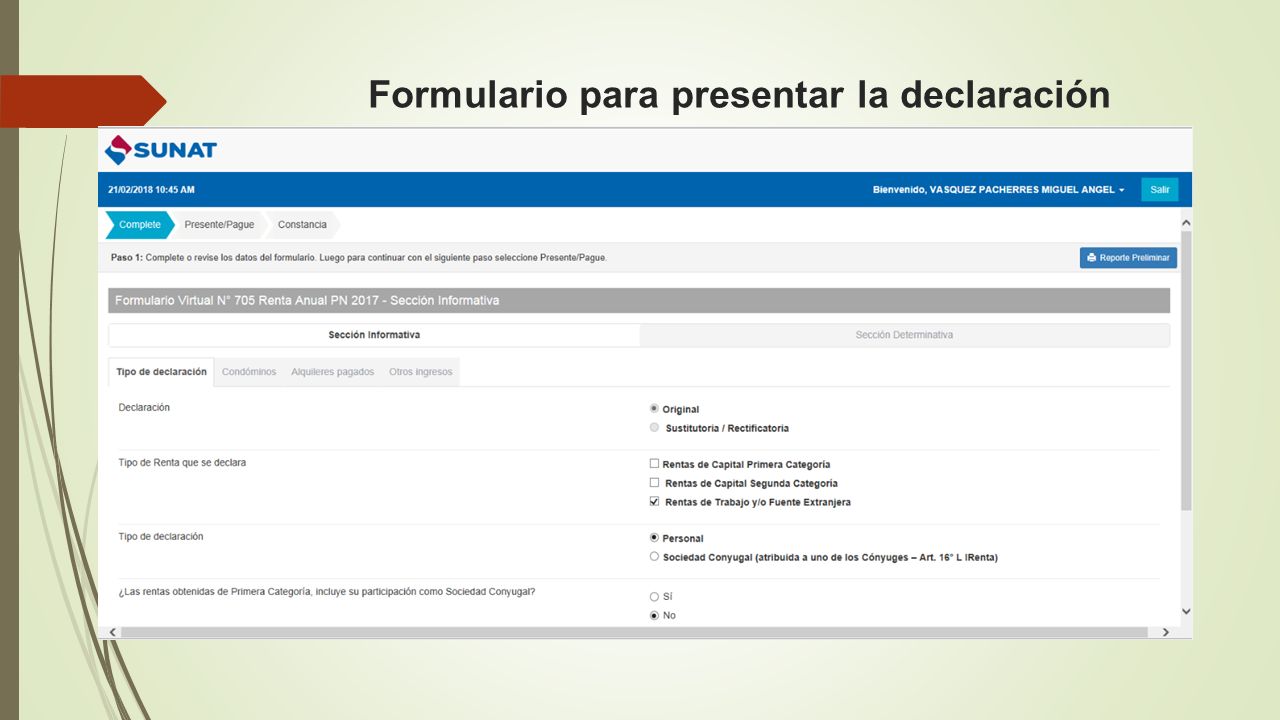The width and height of the screenshot is (1280, 720).
Task: Click the horizontal scrollbar thumb
Action: [634, 632]
